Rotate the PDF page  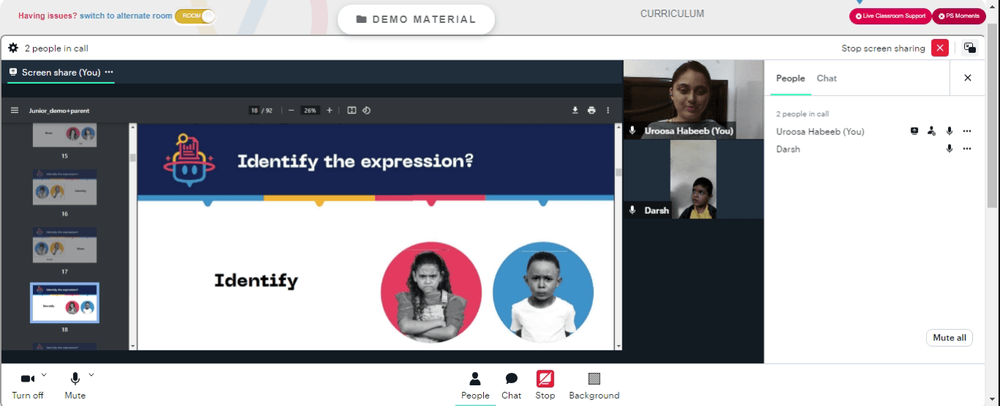pos(367,110)
